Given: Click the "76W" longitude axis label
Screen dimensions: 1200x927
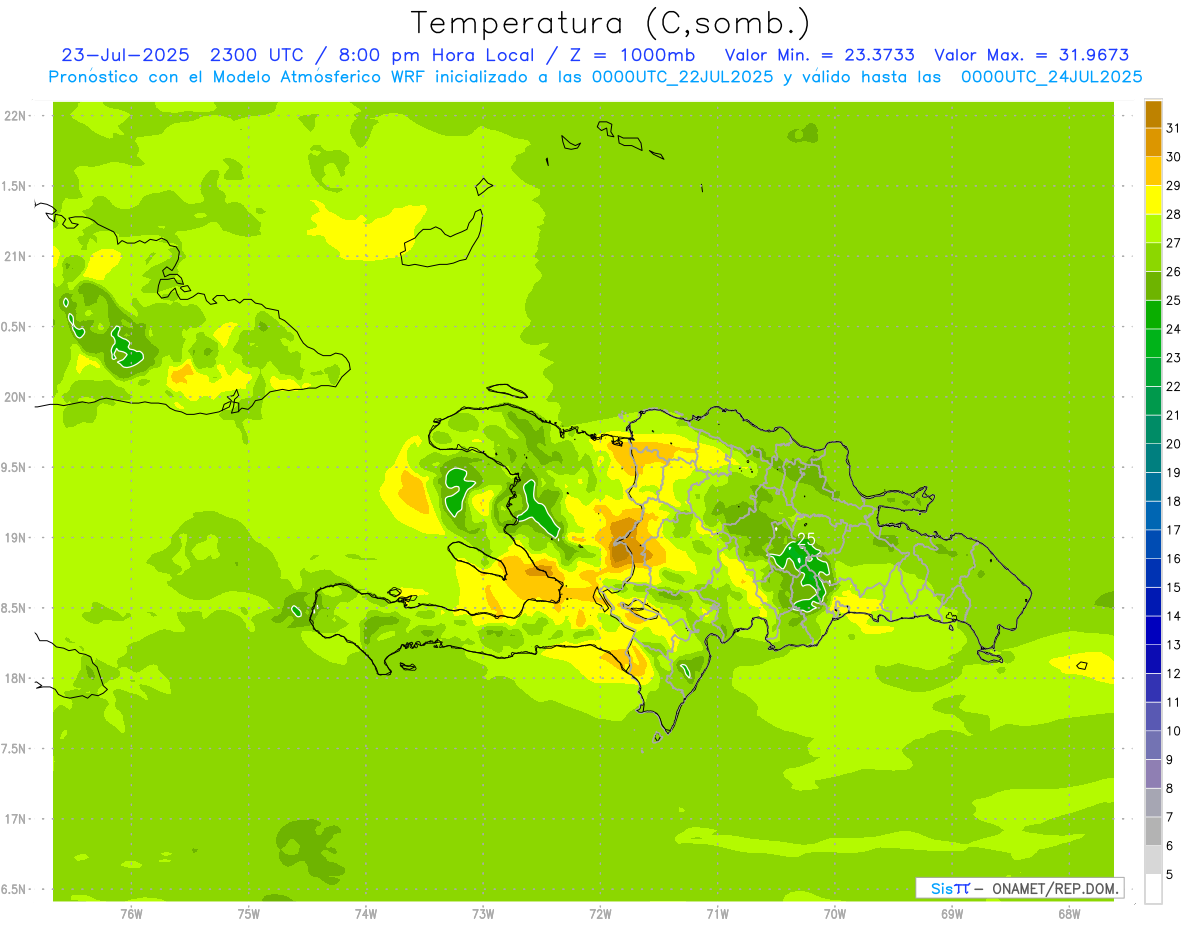Looking at the screenshot, I should click(x=131, y=913).
